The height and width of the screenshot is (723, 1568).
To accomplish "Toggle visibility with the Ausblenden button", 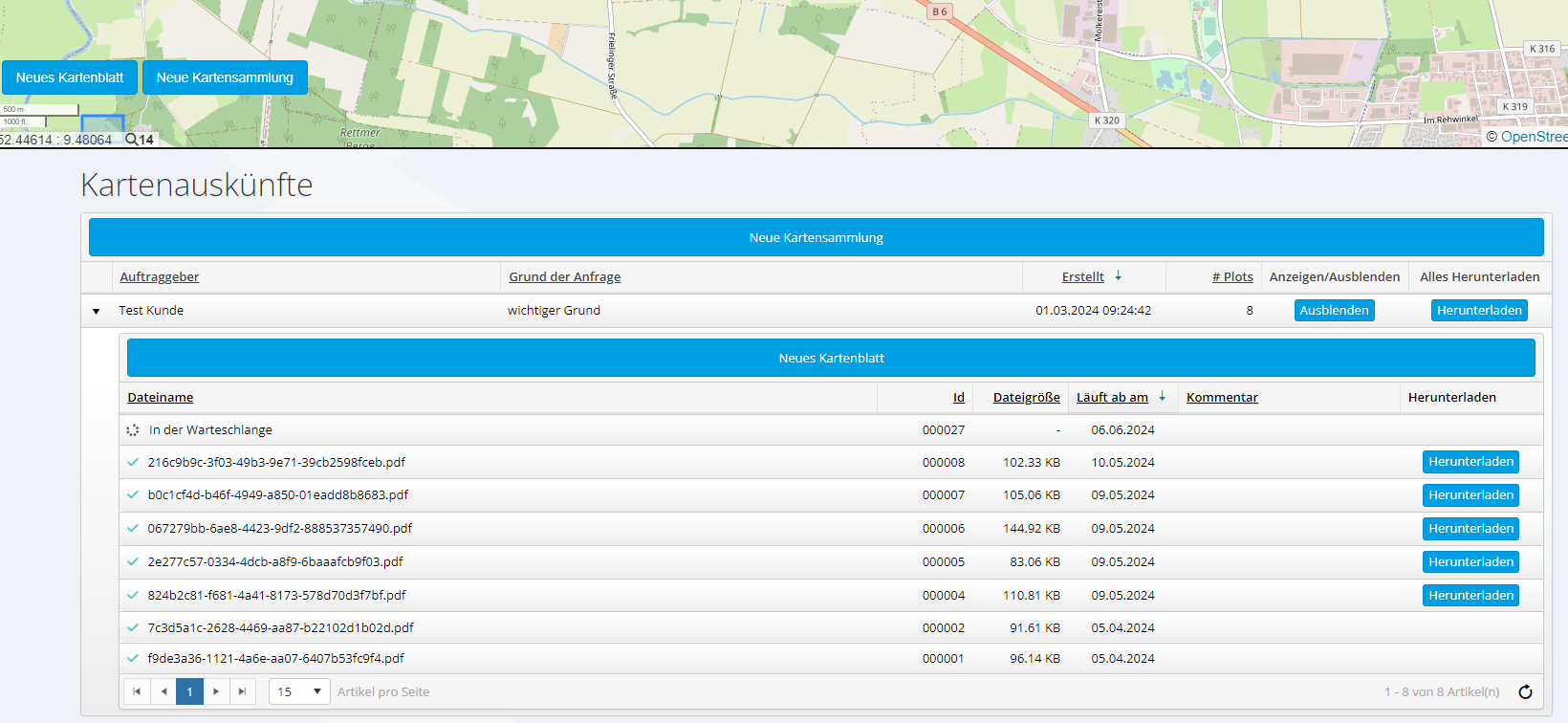I will pyautogui.click(x=1334, y=311).
